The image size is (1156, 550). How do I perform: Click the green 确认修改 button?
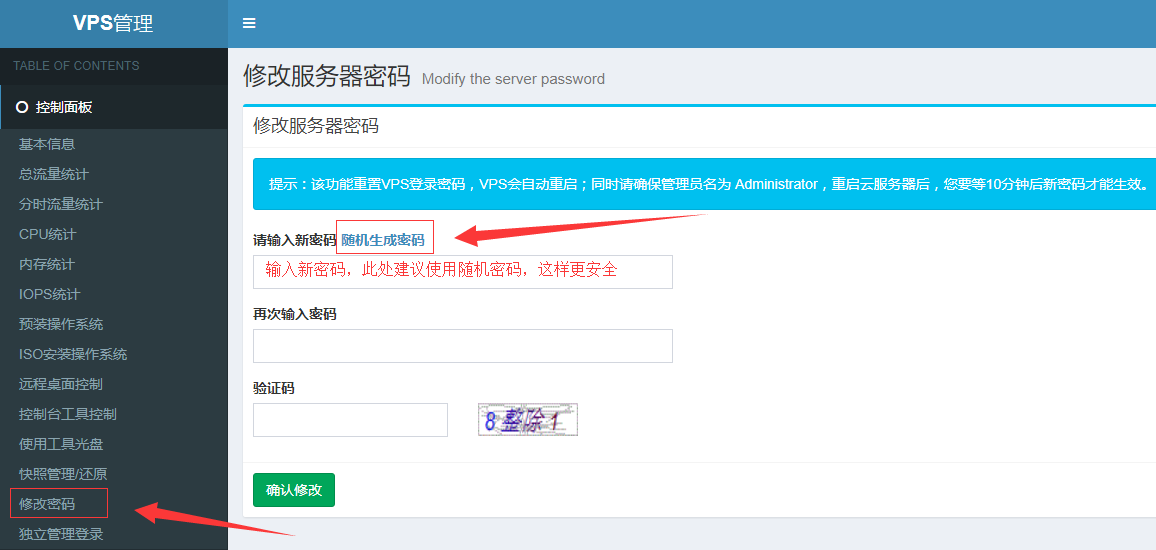(293, 490)
